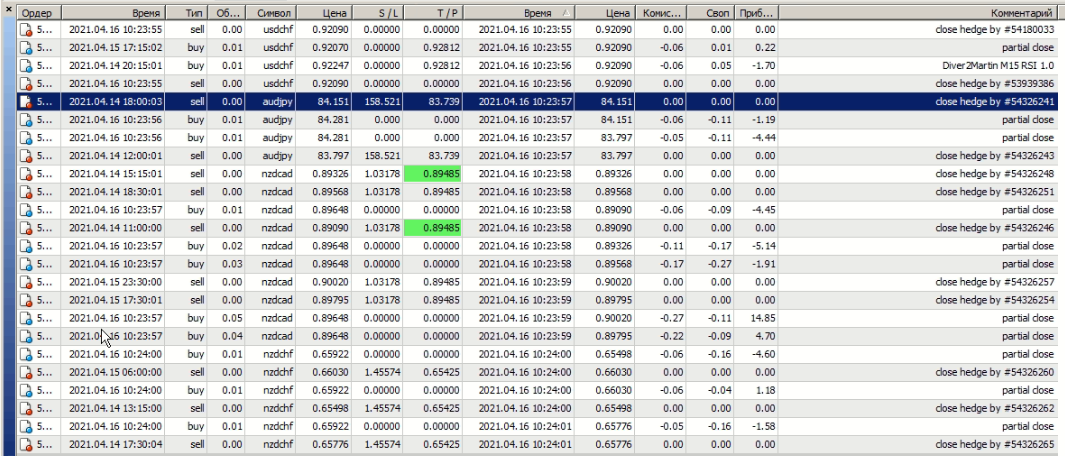Screen dimensions: 1065x456
Task: Select comment close hedge by #54326241
Action: click(x=994, y=102)
